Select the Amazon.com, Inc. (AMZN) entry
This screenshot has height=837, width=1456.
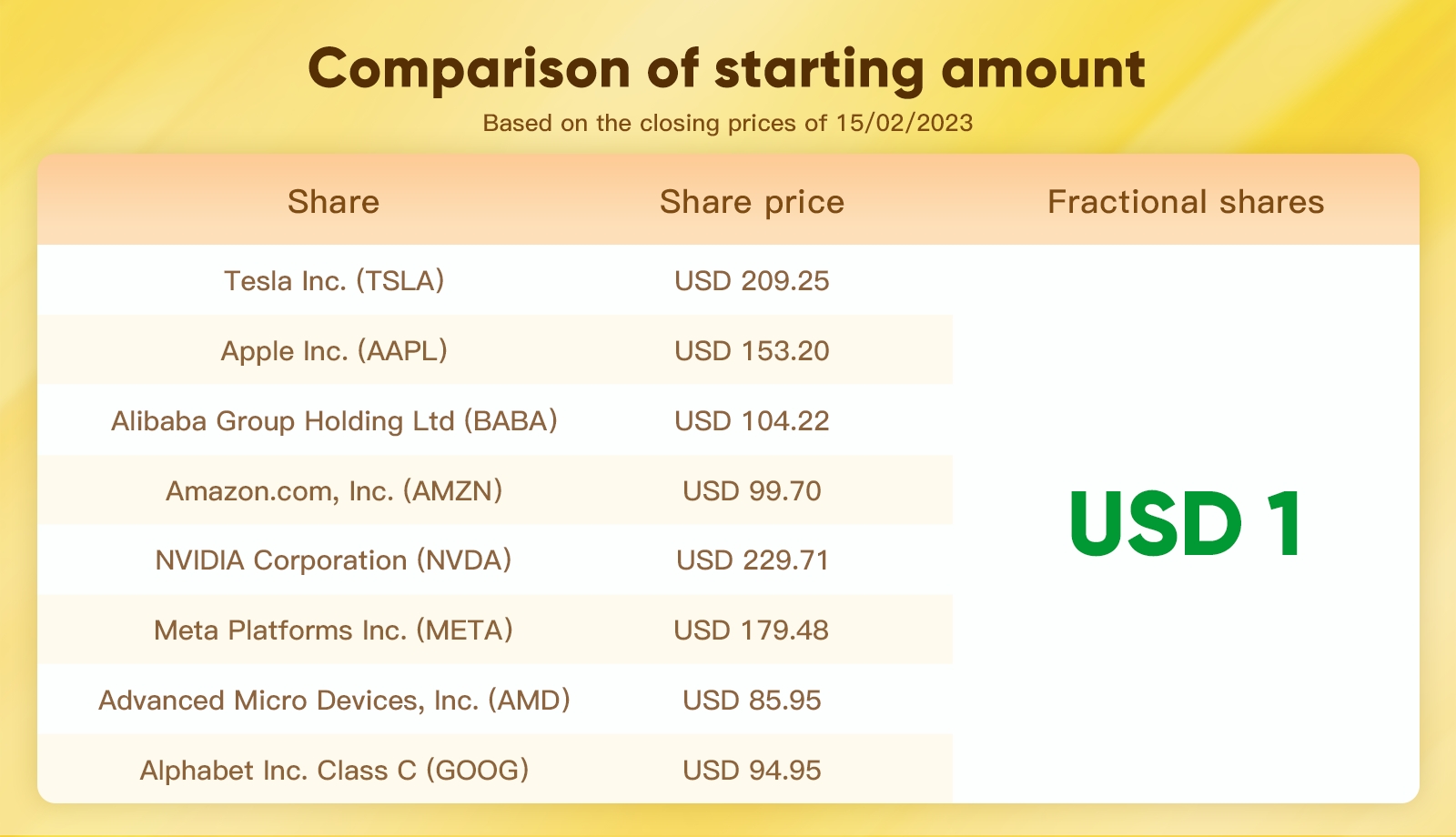tap(334, 490)
